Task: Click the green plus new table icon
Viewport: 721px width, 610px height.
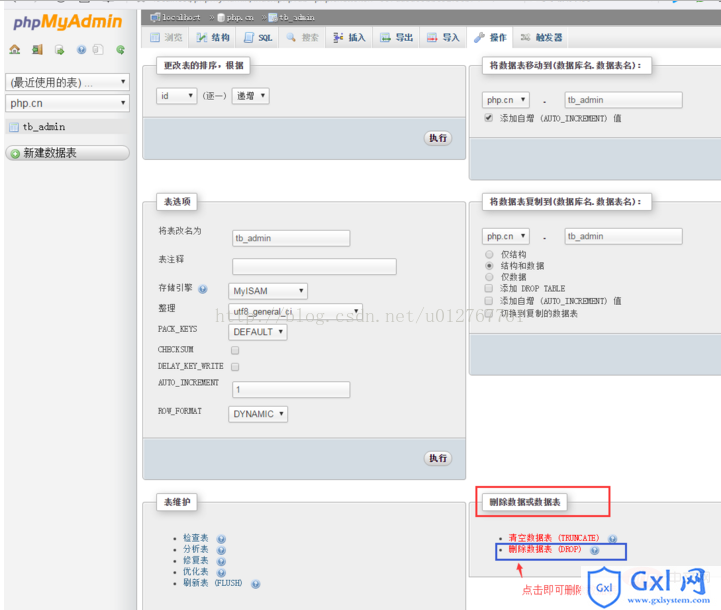Action: pyautogui.click(x=15, y=154)
